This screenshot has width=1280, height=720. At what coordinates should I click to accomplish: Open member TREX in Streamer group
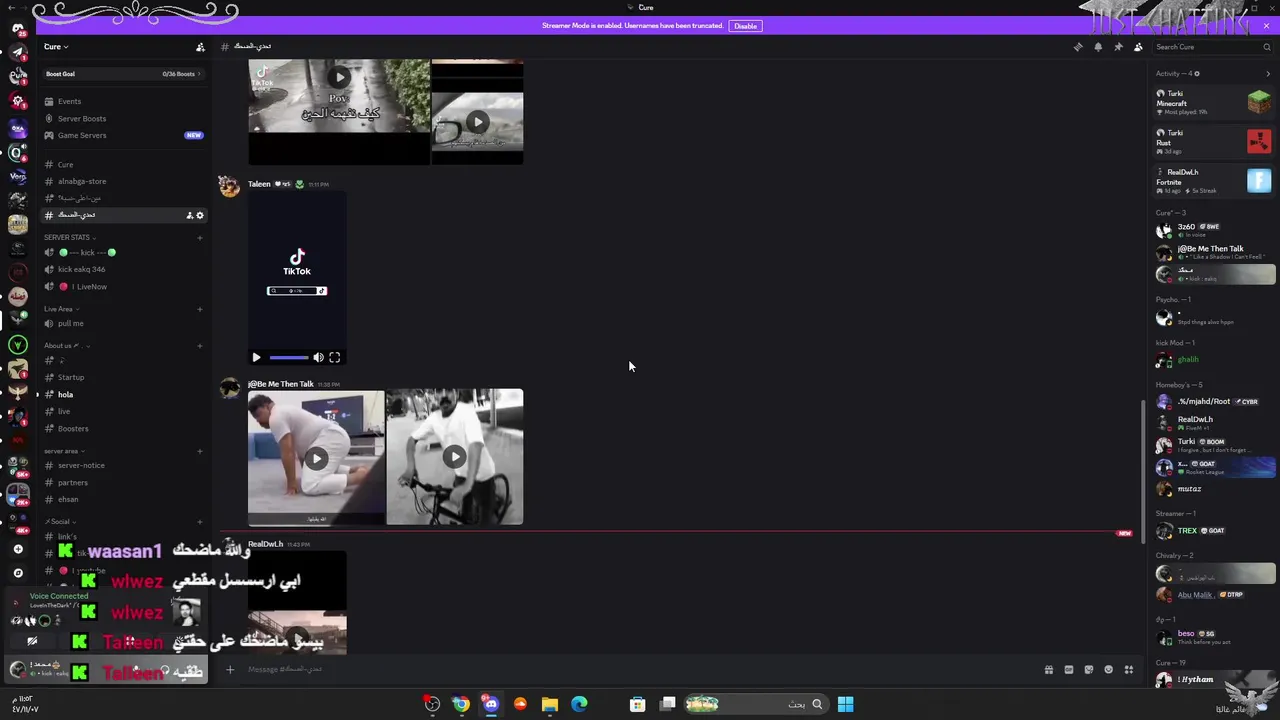point(1214,531)
